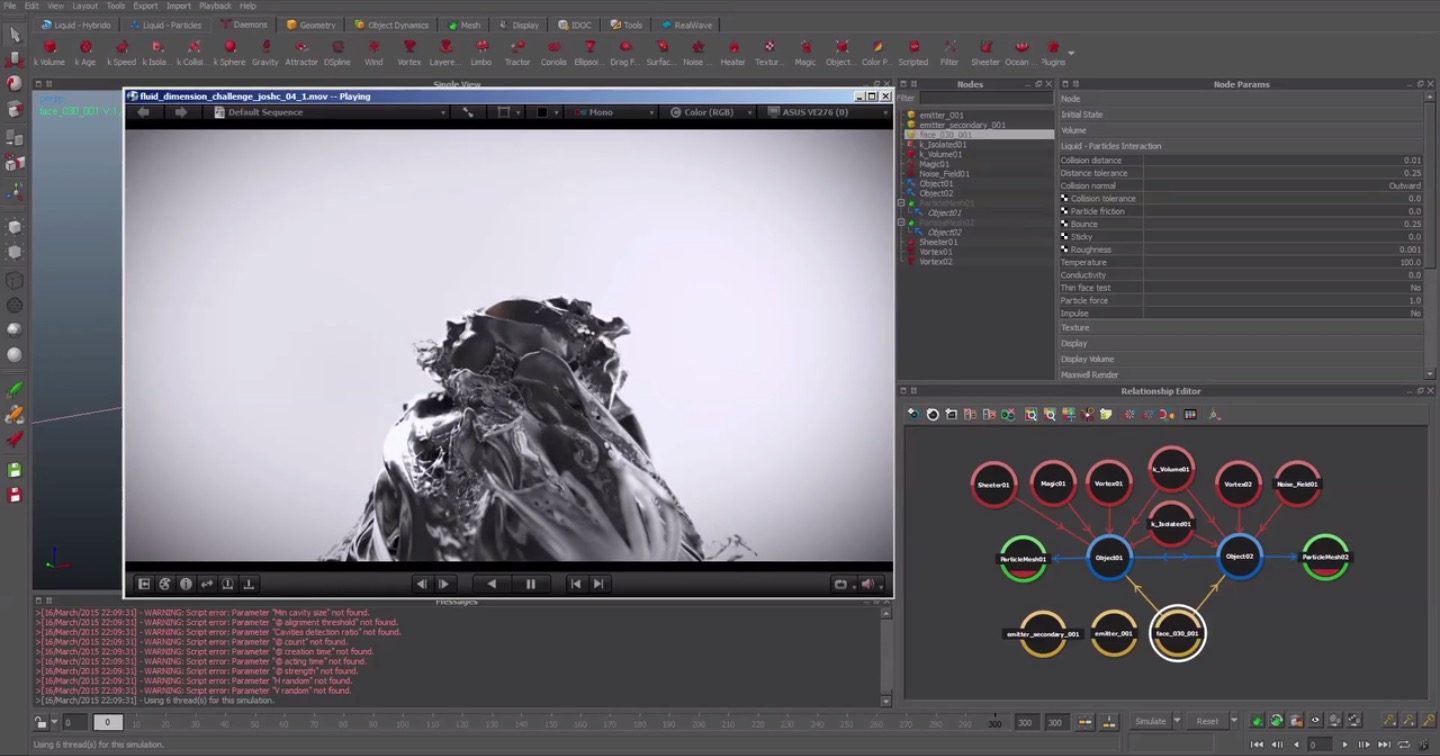Viewport: 1440px width, 756px height.
Task: Switch to the Object Dynamics tab
Action: pos(390,25)
